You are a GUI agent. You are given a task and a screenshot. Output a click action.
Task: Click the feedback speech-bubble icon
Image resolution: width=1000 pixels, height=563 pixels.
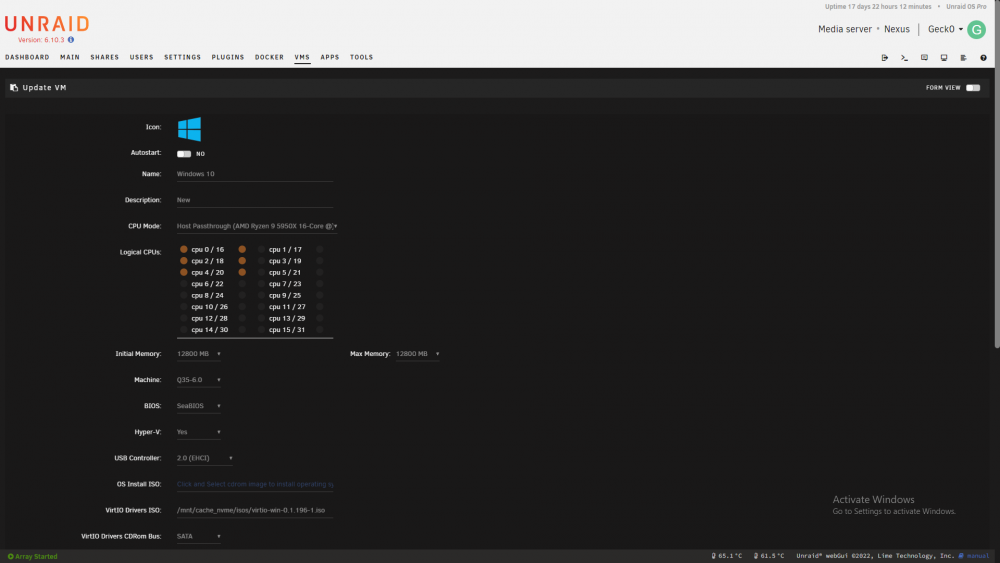924,57
